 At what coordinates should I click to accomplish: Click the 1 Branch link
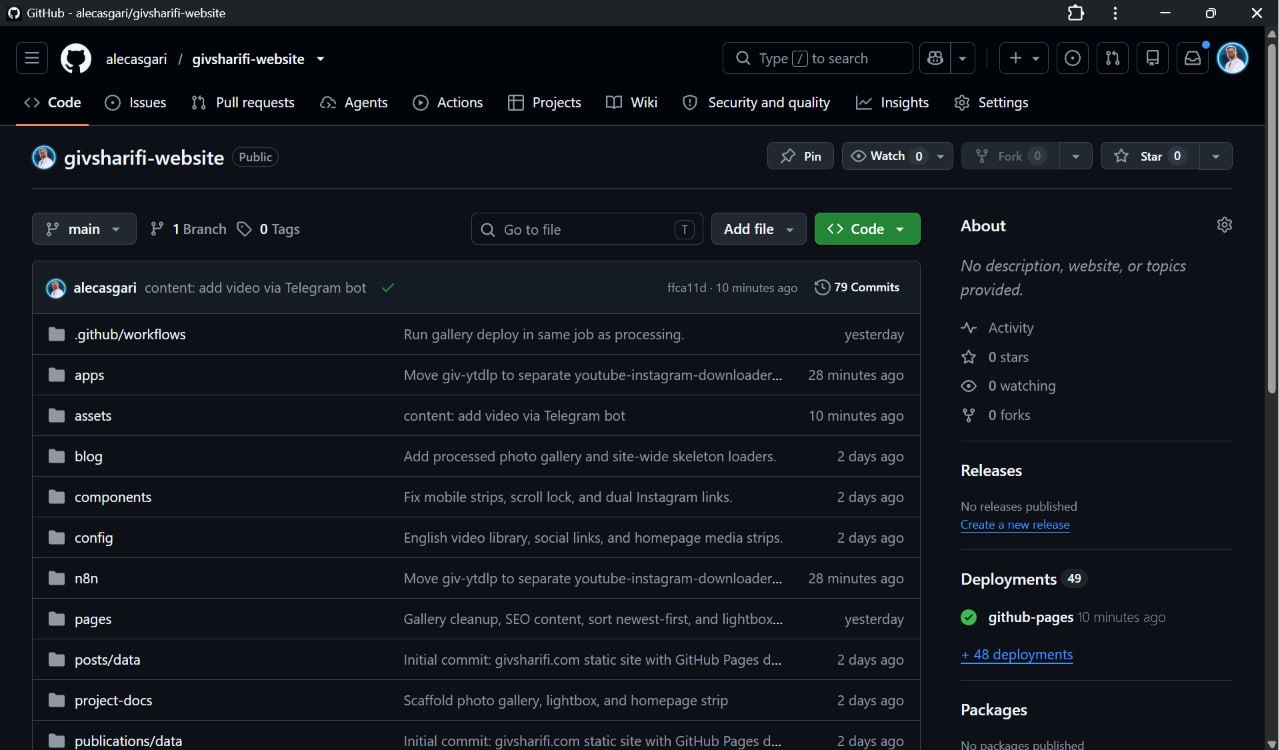[188, 229]
